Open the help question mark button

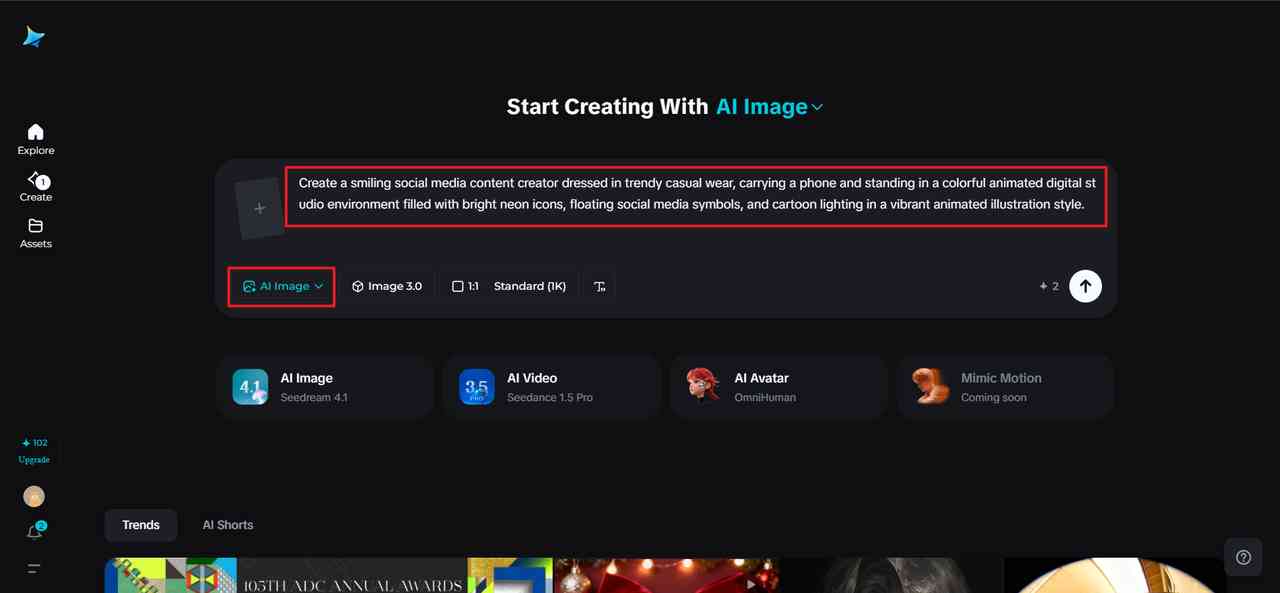click(1243, 557)
